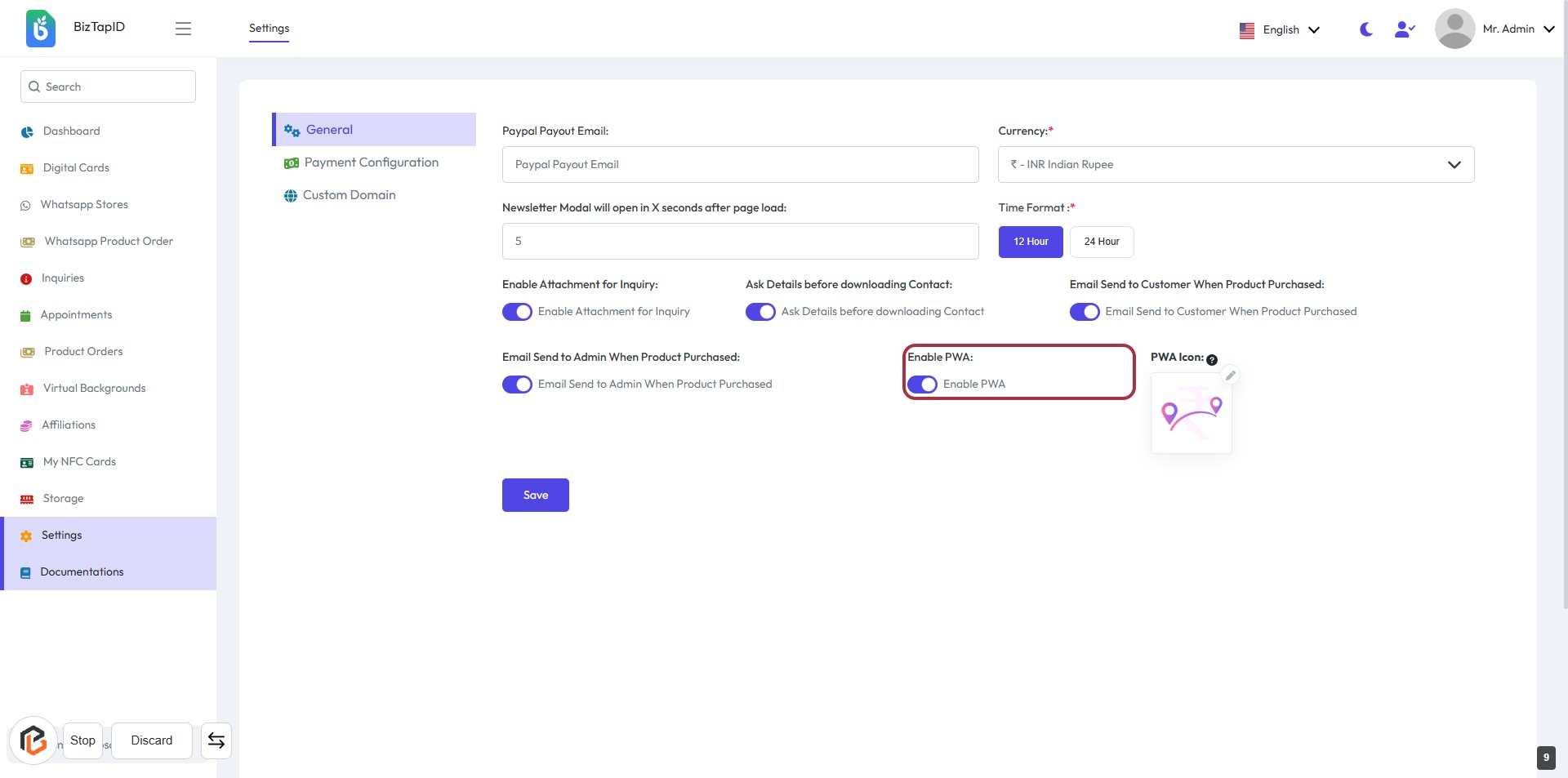Image resolution: width=1568 pixels, height=778 pixels.
Task: Toggle dark mode with the moon icon
Action: click(x=1366, y=29)
